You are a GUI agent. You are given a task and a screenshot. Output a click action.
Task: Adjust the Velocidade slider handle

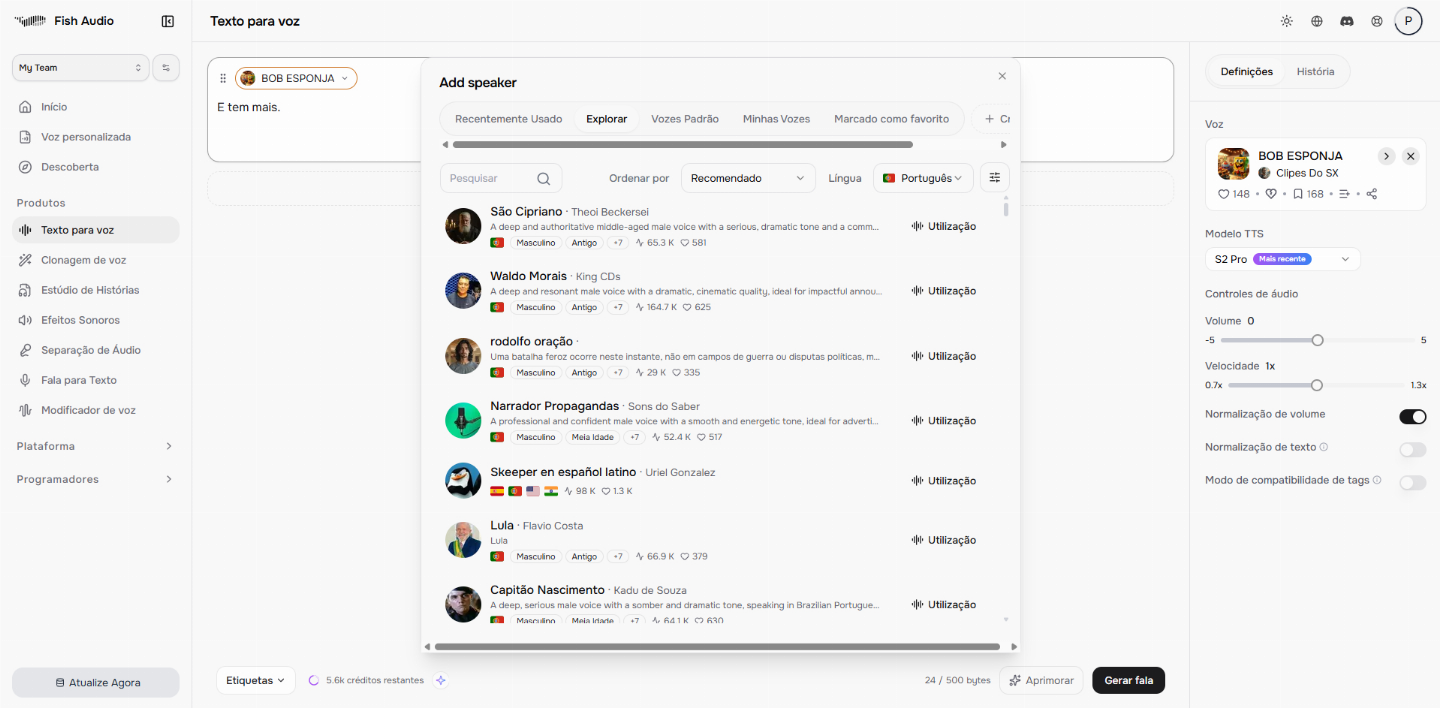click(1316, 385)
